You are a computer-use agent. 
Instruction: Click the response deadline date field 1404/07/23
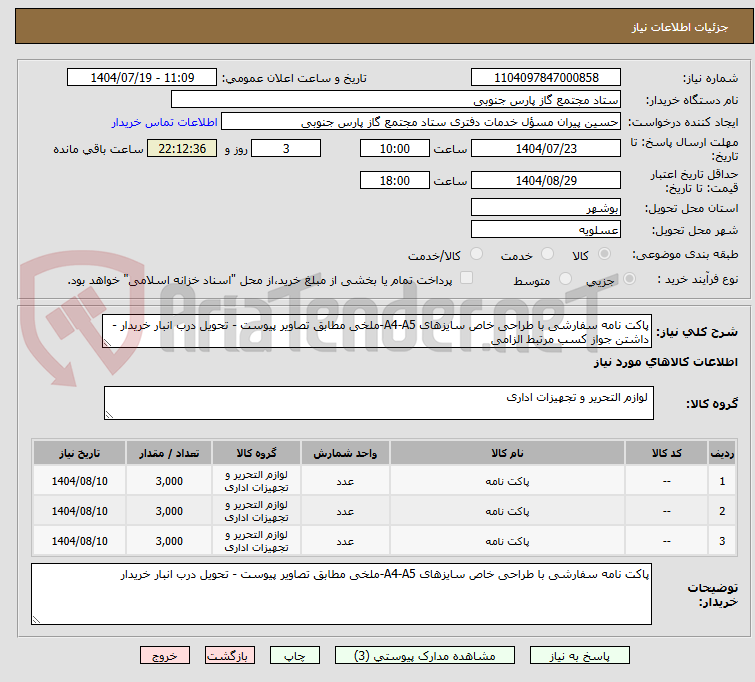(546, 148)
